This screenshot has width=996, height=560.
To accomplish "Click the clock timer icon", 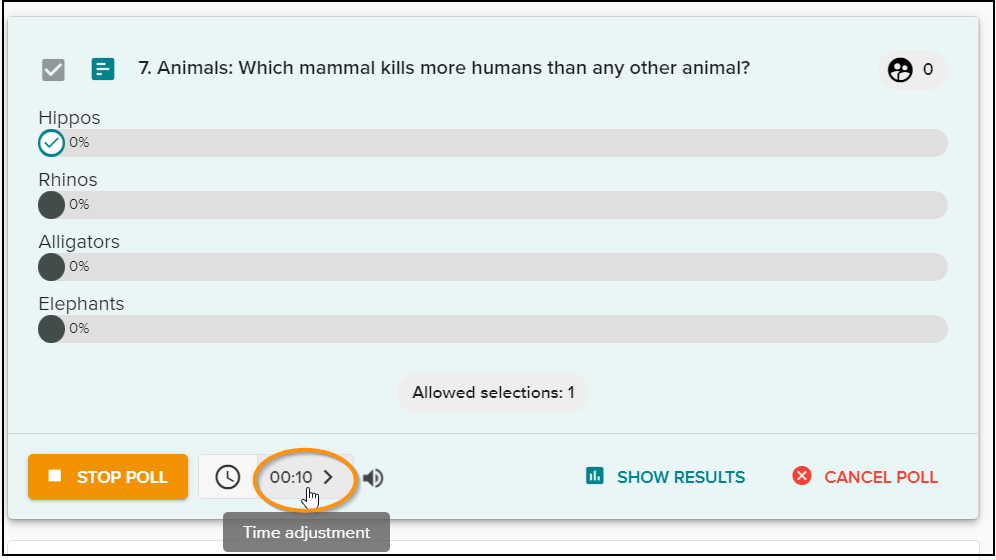I will click(x=227, y=477).
